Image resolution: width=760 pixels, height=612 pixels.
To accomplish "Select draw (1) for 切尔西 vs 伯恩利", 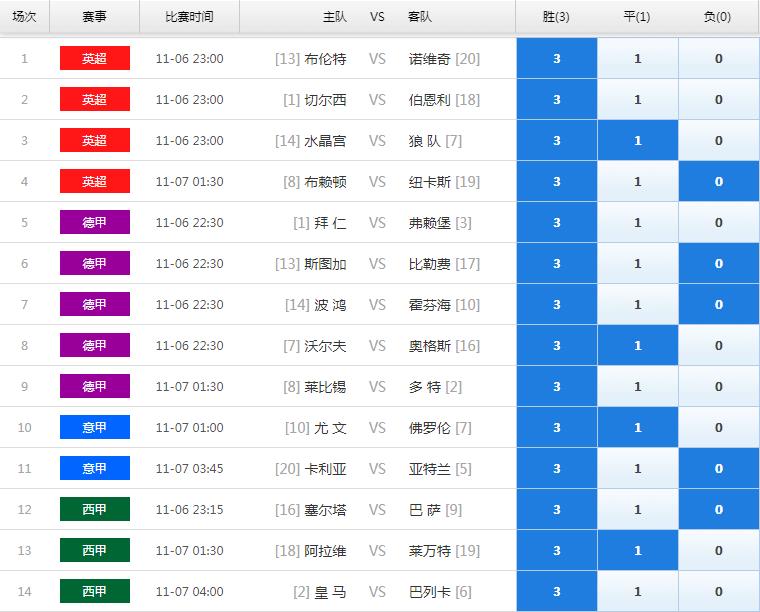I will coord(637,100).
